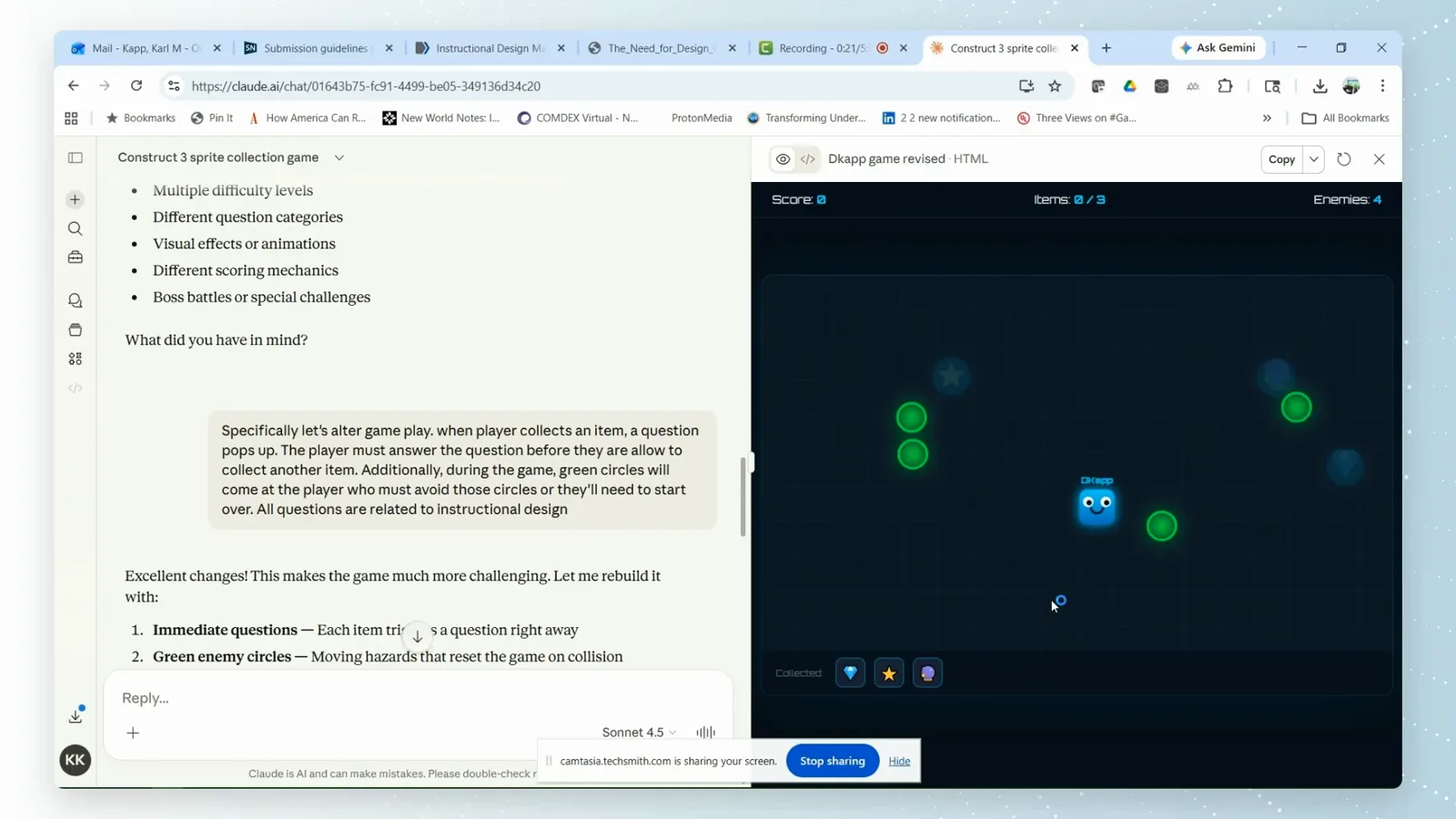Expand the chat title dropdown chevron

[x=339, y=157]
